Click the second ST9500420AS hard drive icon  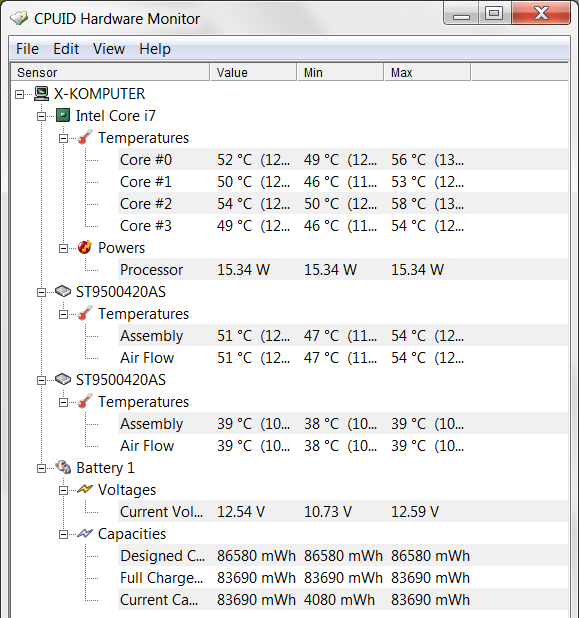coord(63,379)
